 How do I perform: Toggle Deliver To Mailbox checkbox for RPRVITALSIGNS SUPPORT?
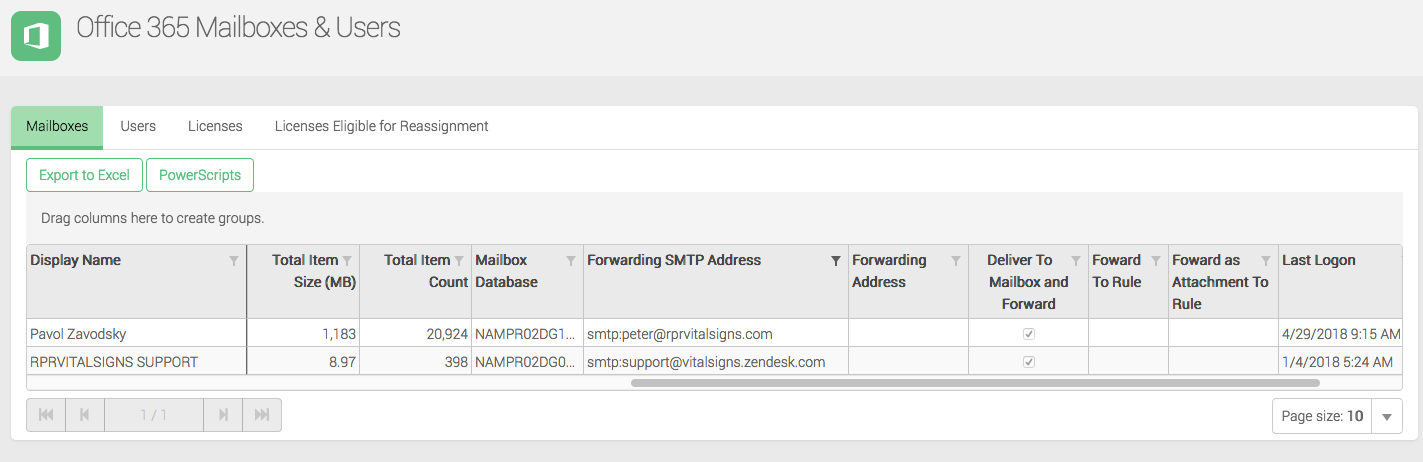pyautogui.click(x=1029, y=362)
